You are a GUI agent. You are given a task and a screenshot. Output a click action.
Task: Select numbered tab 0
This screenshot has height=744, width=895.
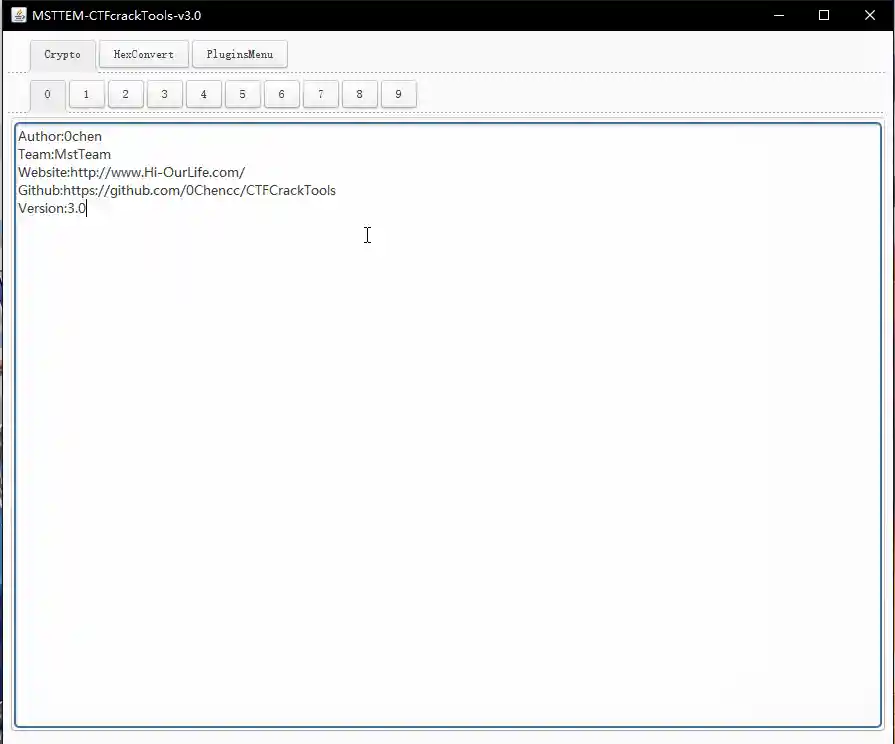[x=47, y=95]
